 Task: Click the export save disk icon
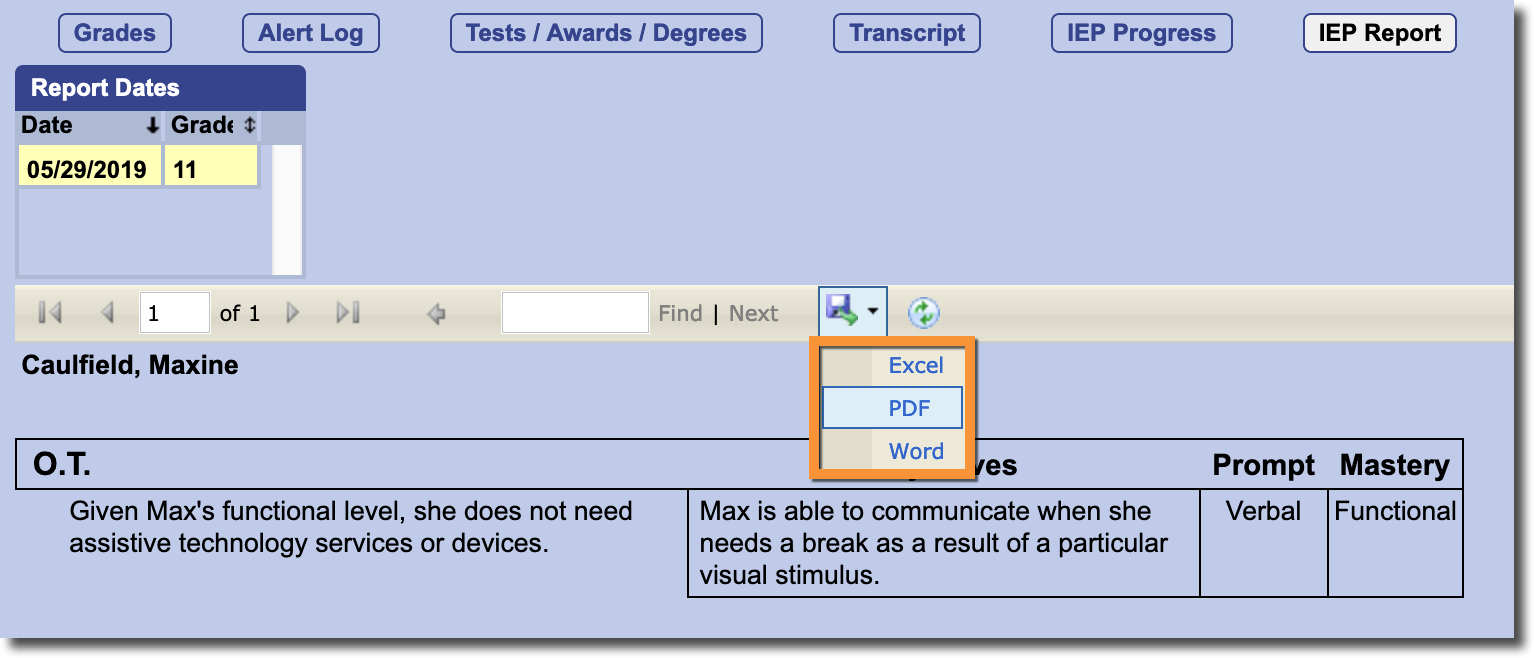coord(841,312)
